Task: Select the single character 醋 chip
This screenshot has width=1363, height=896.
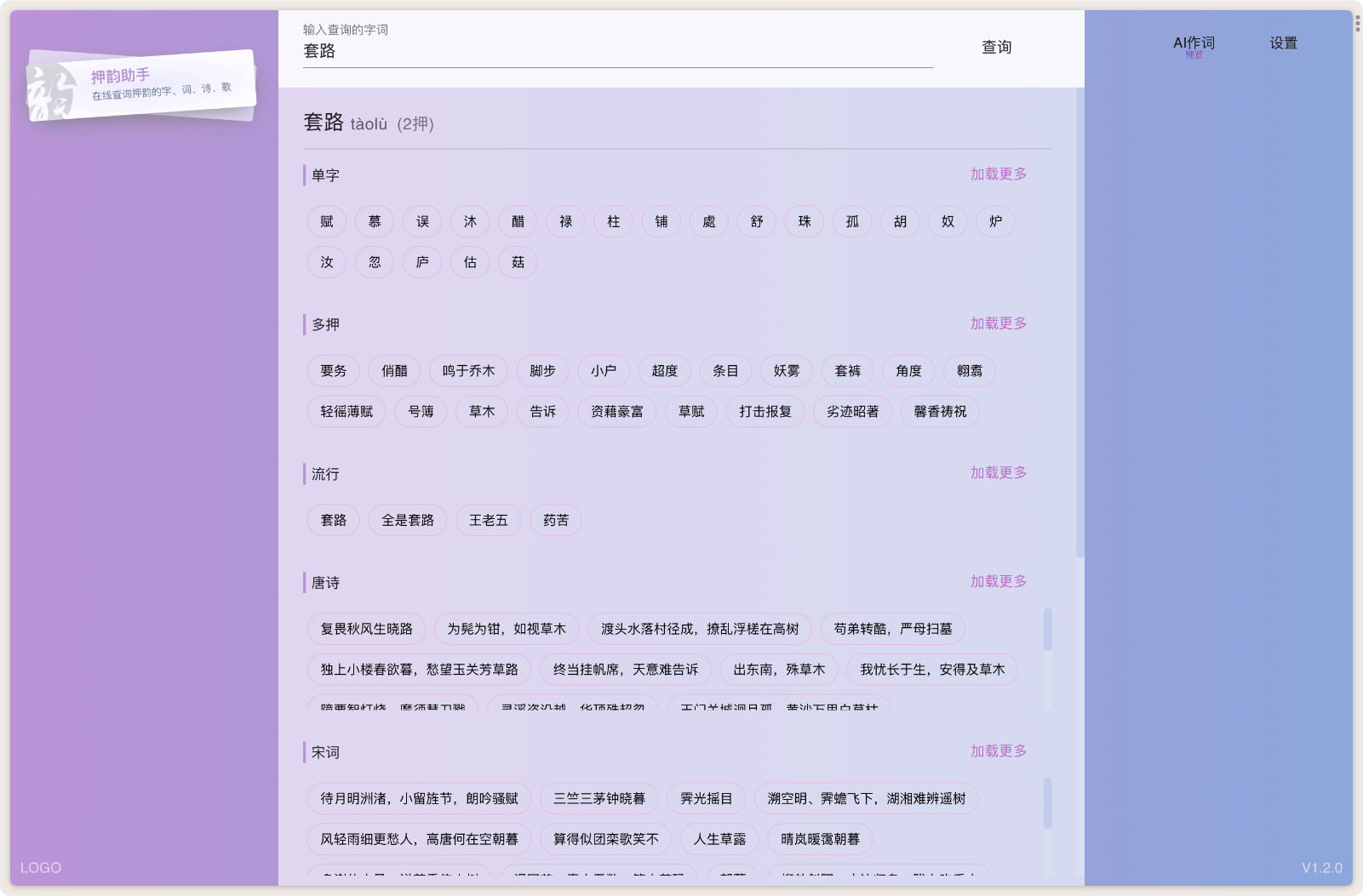Action: [518, 222]
